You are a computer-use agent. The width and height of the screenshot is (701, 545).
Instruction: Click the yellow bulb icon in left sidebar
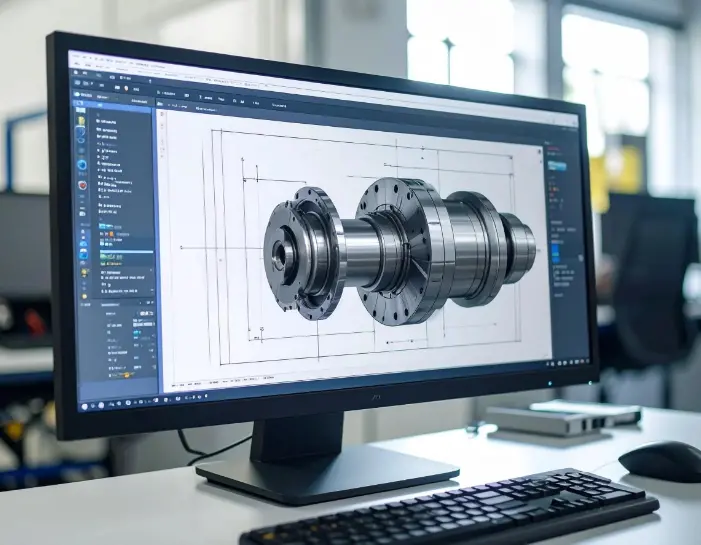(84, 273)
